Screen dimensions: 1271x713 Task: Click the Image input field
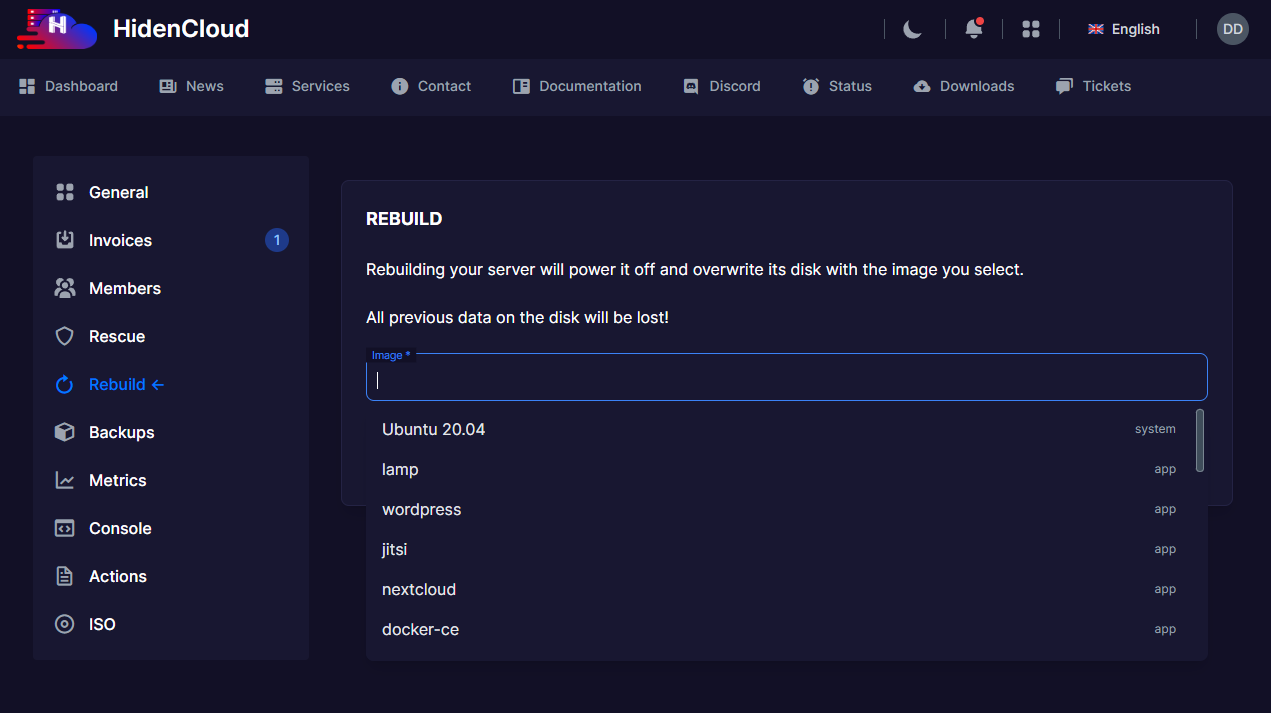click(x=786, y=379)
